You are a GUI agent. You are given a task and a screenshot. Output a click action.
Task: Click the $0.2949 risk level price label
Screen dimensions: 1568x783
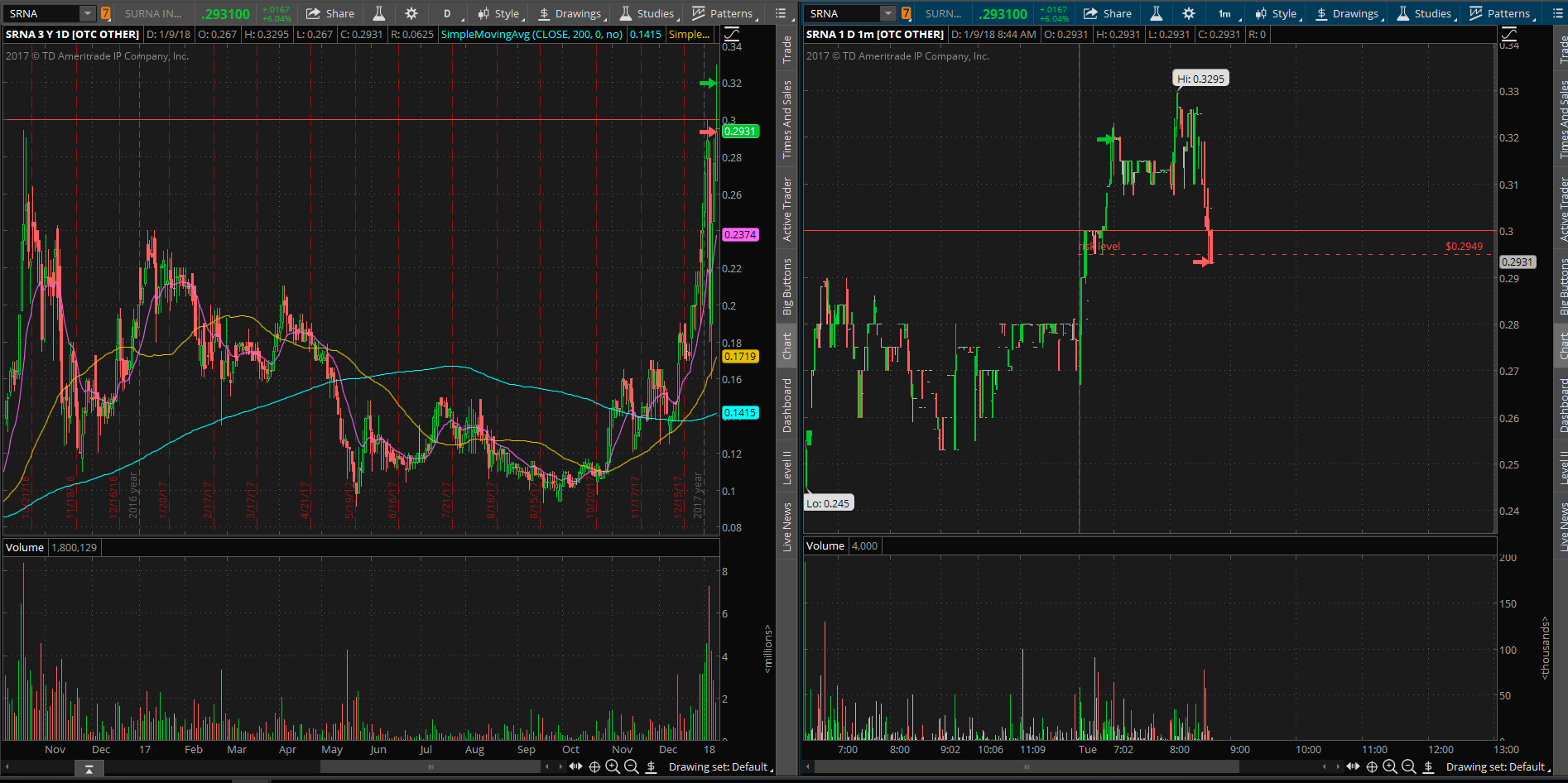pyautogui.click(x=1464, y=246)
